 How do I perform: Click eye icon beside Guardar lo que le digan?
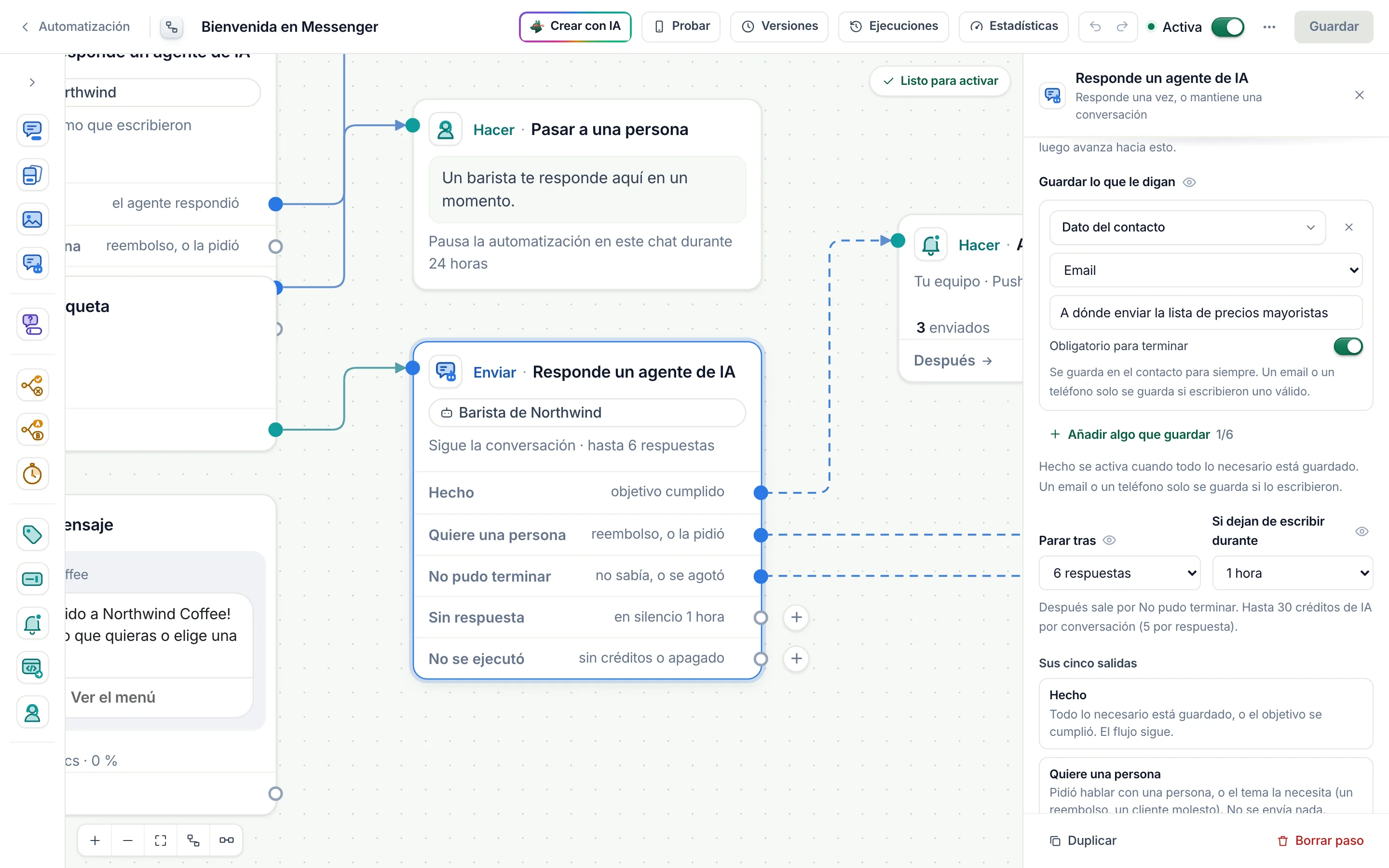tap(1189, 183)
